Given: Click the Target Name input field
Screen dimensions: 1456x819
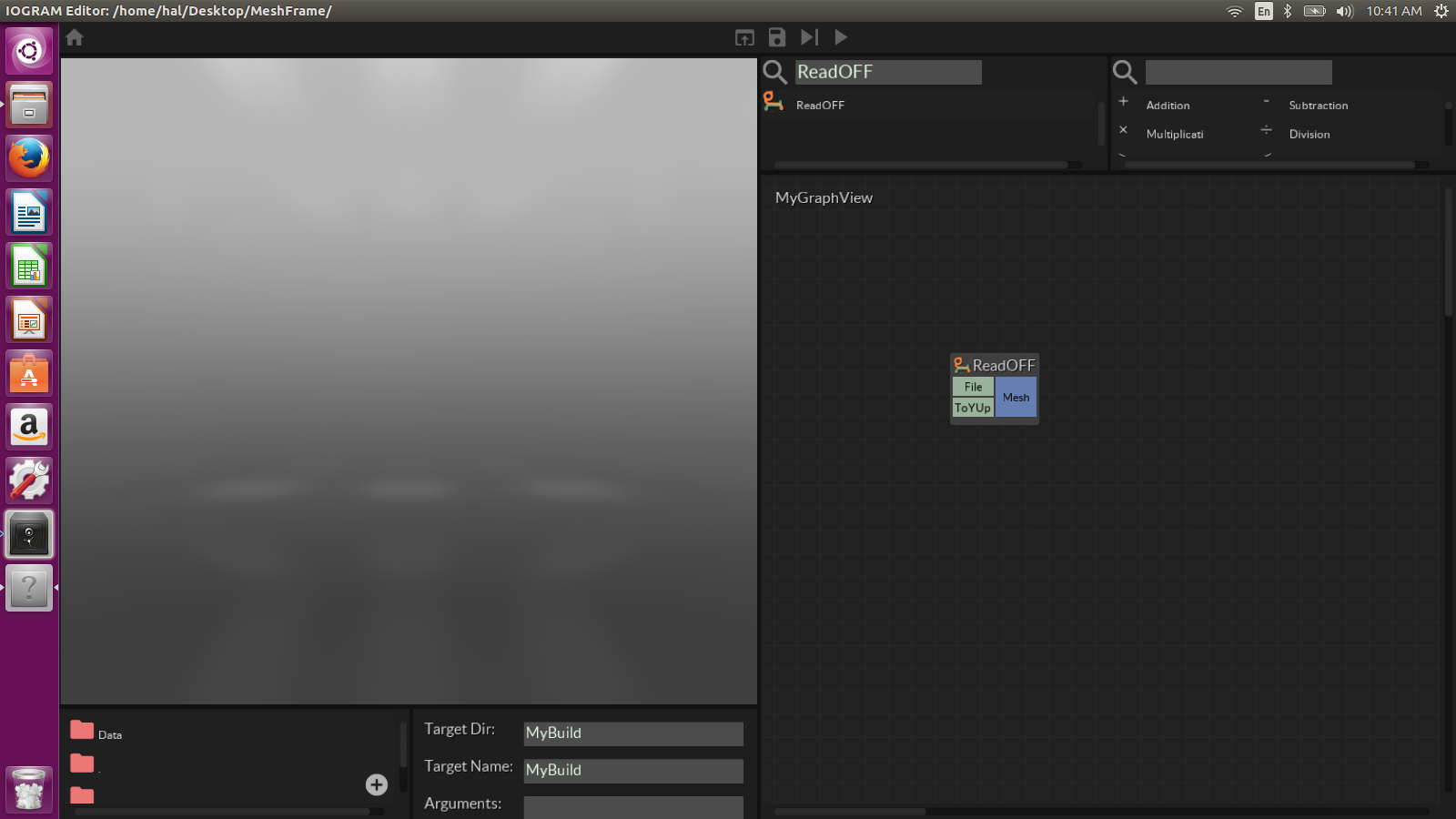Looking at the screenshot, I should pos(632,771).
